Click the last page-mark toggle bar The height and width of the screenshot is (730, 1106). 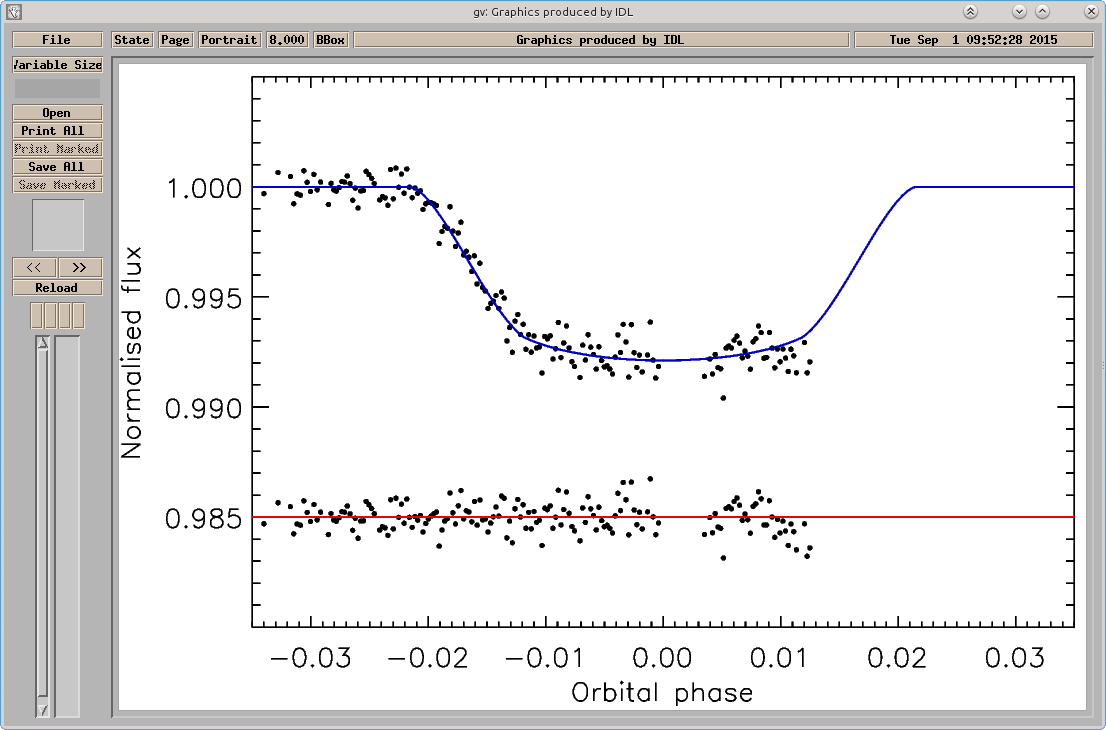(x=78, y=315)
